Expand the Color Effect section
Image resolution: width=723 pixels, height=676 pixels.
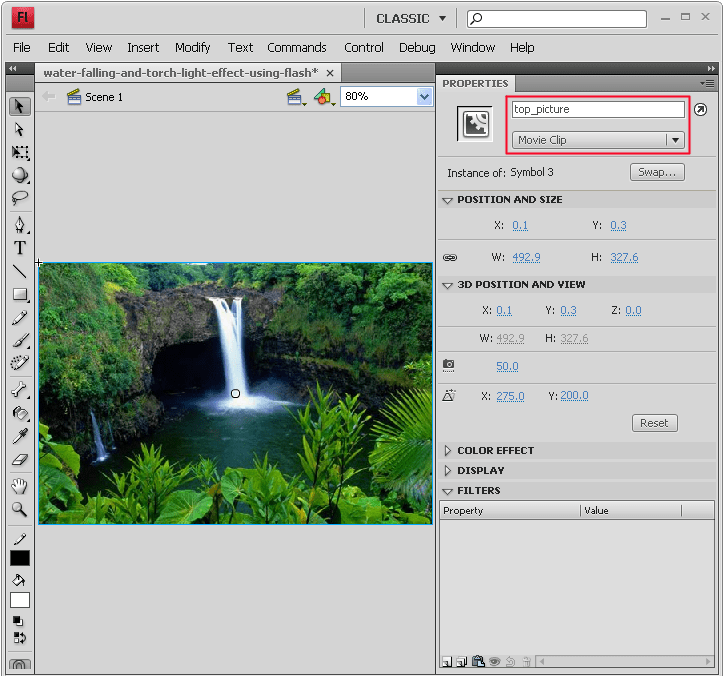pos(448,451)
